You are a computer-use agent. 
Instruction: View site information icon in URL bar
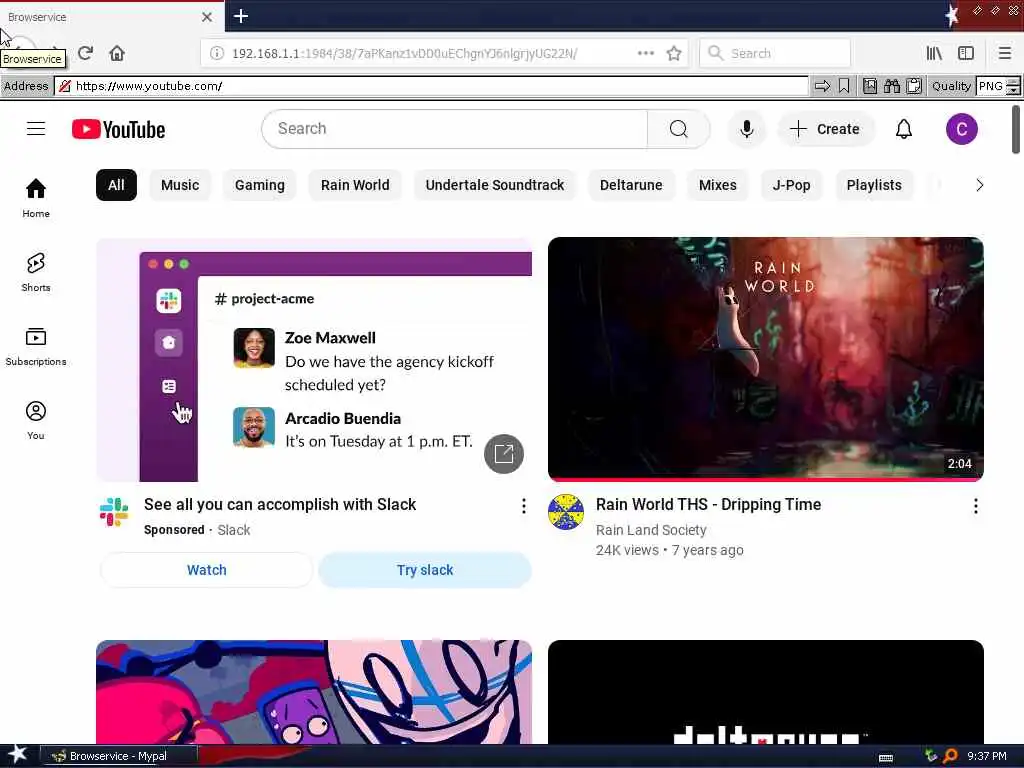217,54
